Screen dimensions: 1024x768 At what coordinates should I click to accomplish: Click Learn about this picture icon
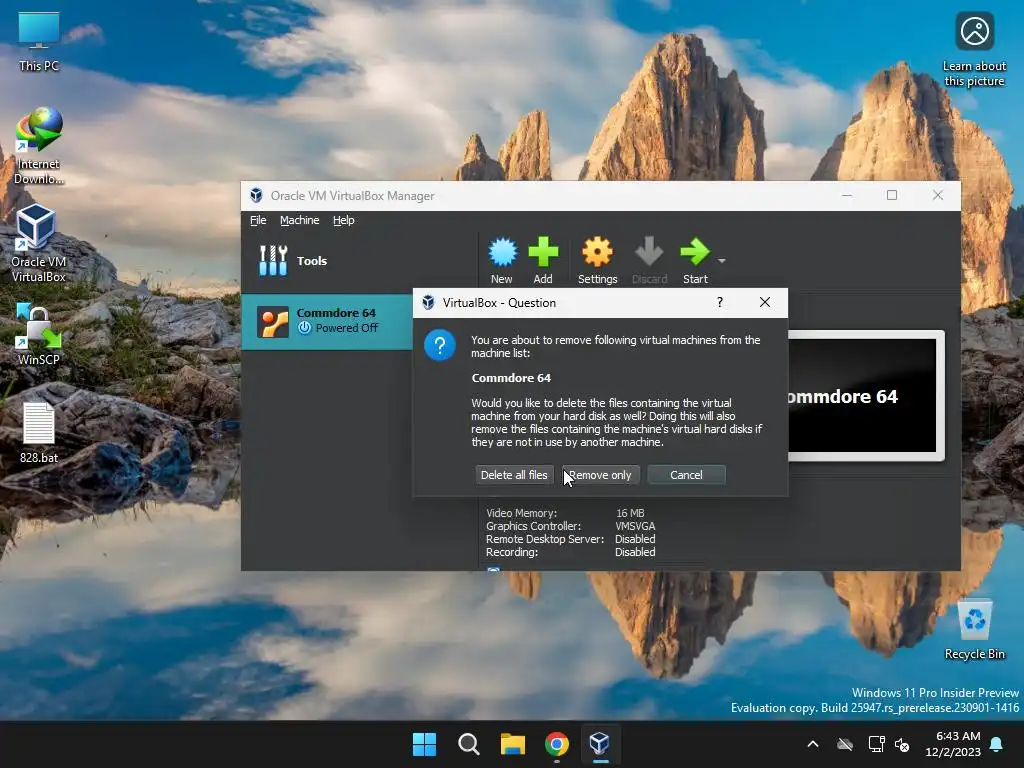[974, 50]
